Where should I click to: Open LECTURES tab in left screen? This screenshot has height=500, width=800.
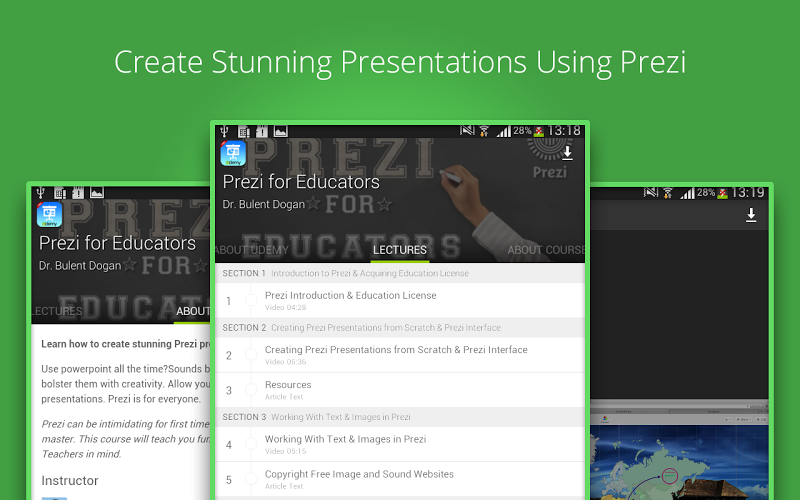point(57,311)
